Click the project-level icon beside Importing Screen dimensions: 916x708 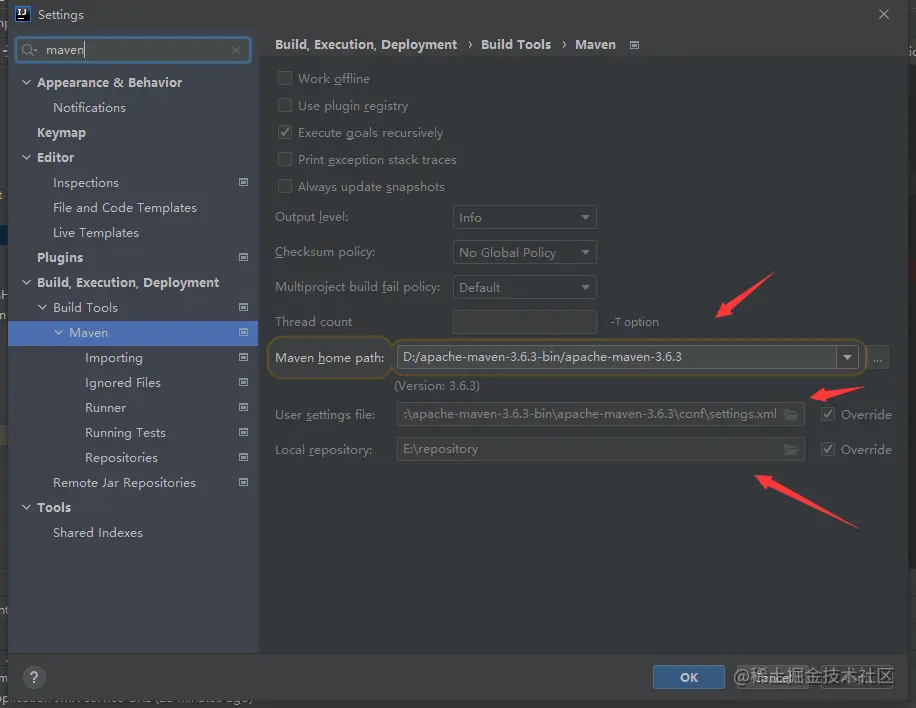244,357
